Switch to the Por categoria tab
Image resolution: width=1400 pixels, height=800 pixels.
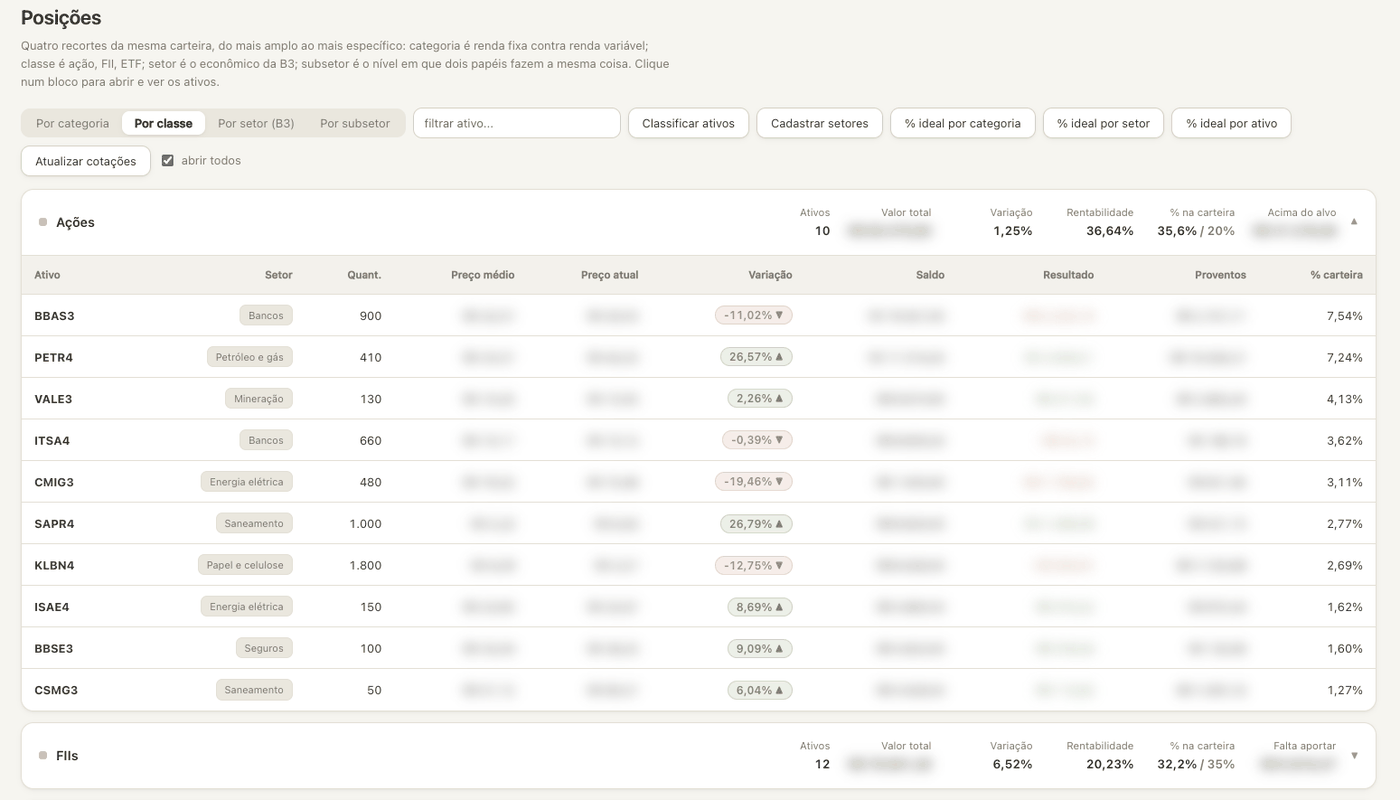[x=72, y=123]
